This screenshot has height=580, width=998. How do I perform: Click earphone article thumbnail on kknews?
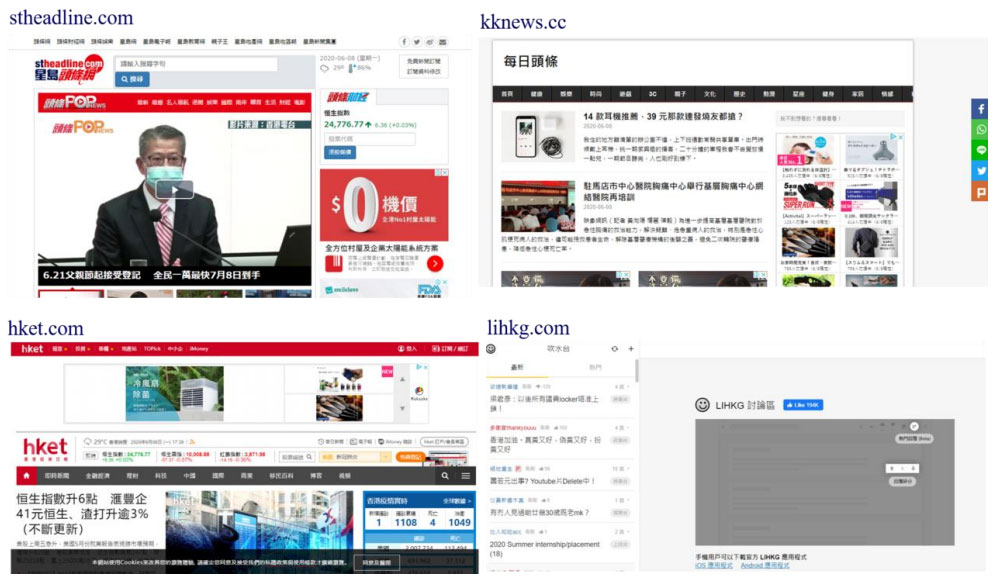tap(538, 137)
